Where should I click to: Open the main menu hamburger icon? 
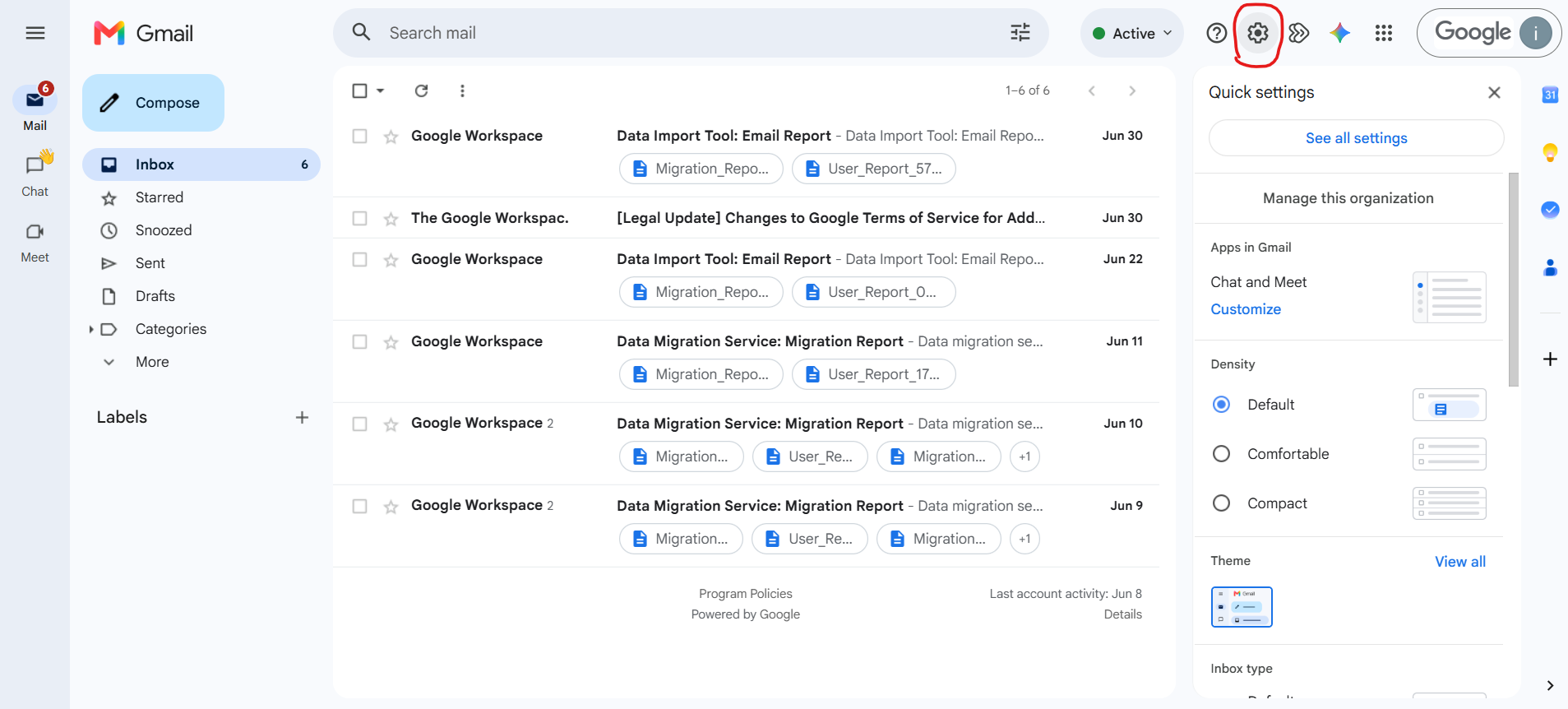point(35,33)
